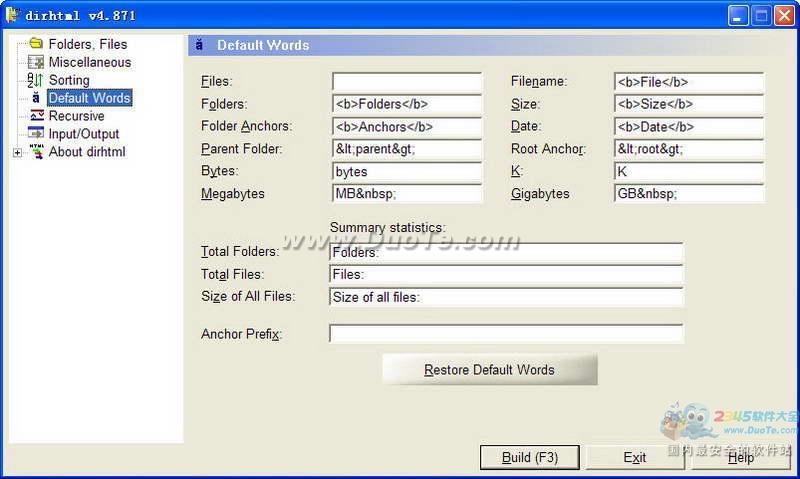Click the "Gigabytes" label

[540, 194]
